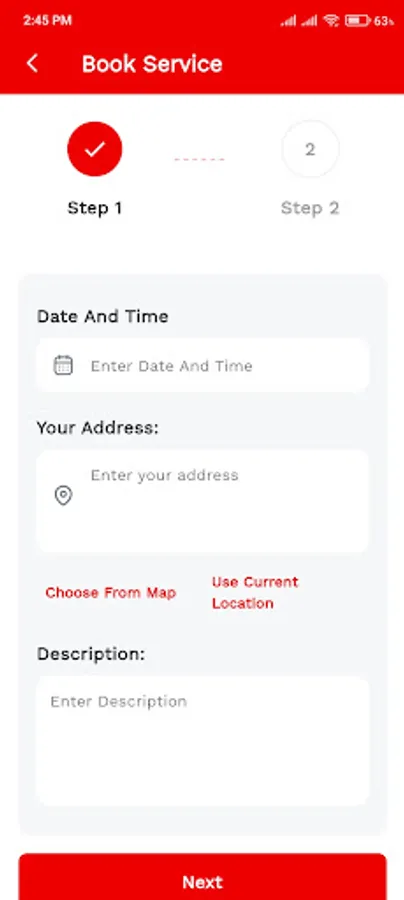Tap Use Current Location link

[x=255, y=592]
